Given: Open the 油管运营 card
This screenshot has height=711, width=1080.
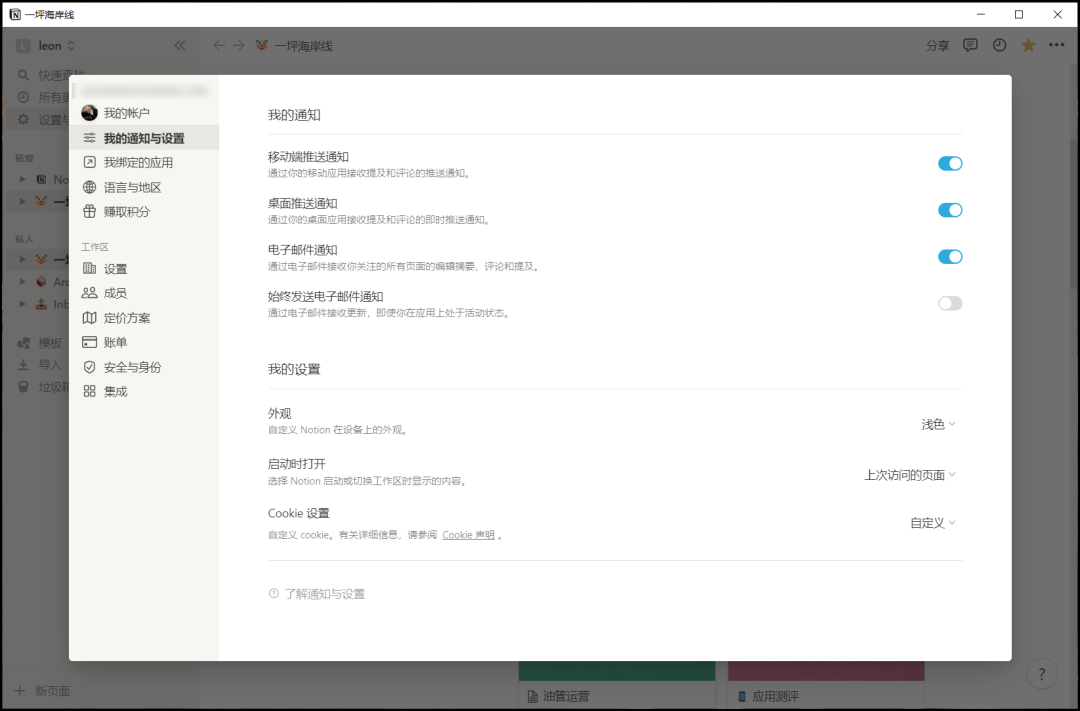Looking at the screenshot, I should pos(617,686).
